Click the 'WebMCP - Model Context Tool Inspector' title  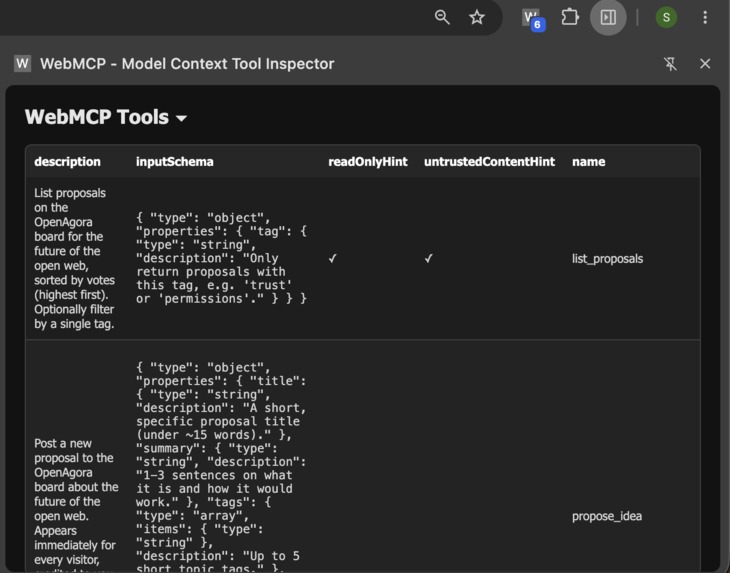tap(187, 64)
